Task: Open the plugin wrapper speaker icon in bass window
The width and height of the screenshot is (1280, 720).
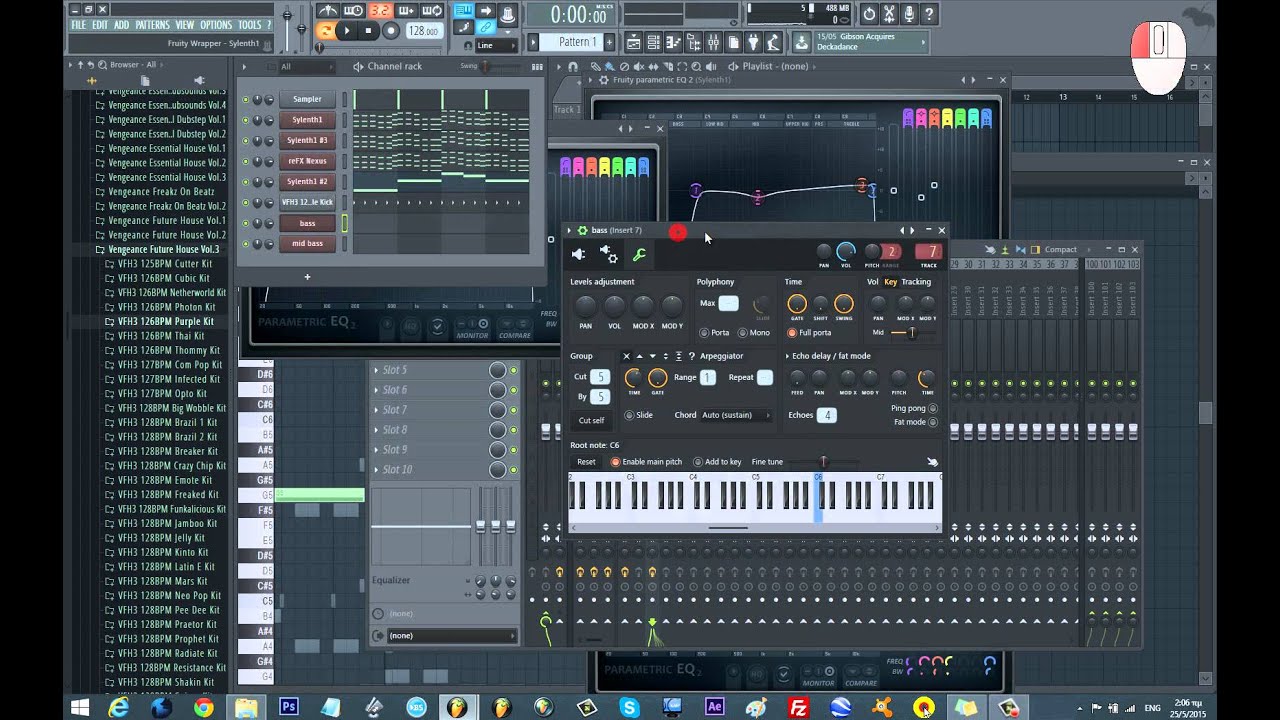Action: (578, 255)
